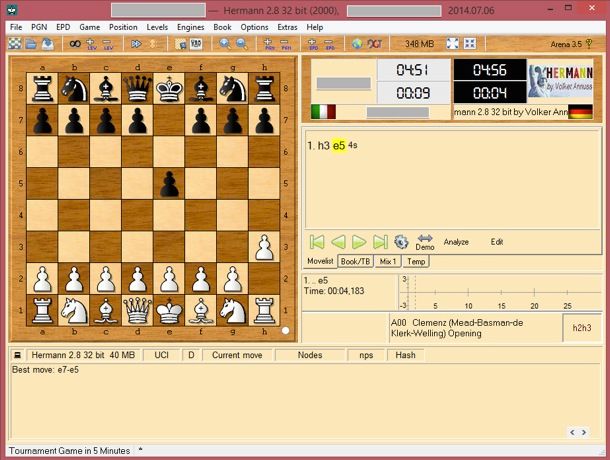This screenshot has width=610, height=460.
Task: Open the File menu
Action: tap(16, 27)
